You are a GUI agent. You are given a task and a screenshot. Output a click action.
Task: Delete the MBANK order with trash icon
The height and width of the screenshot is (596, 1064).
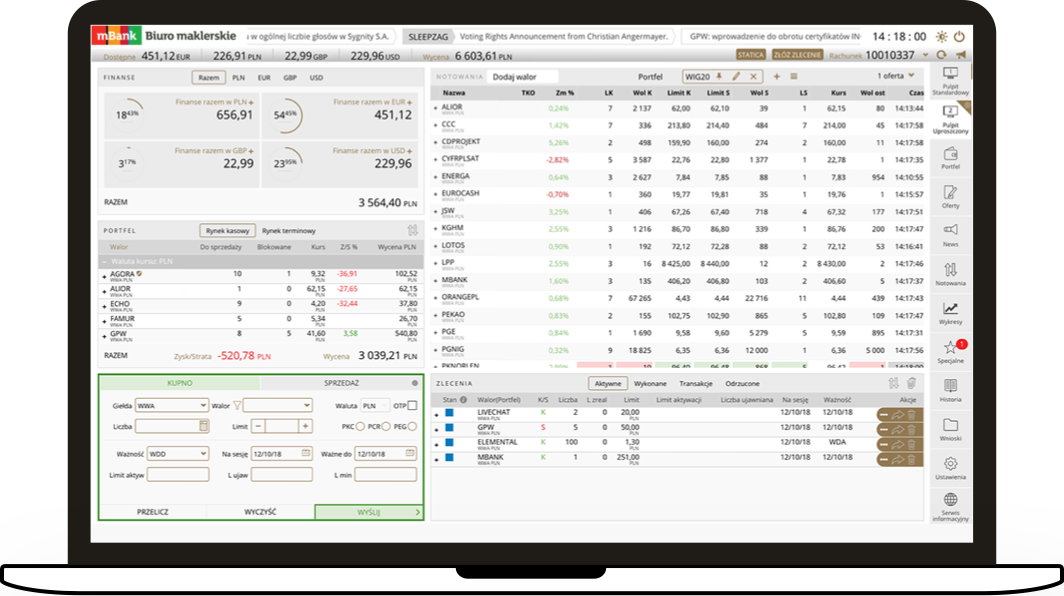(x=911, y=460)
